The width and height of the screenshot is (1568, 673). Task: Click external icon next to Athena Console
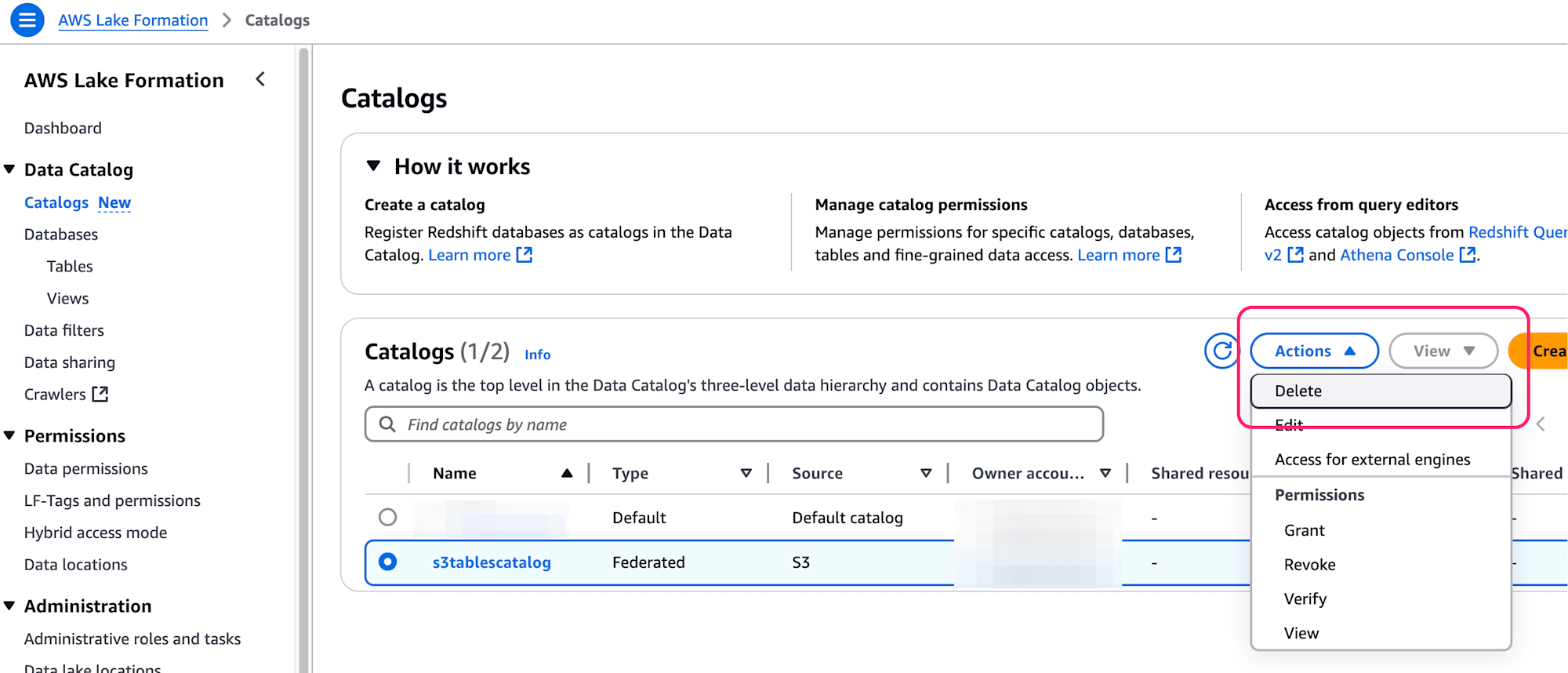coord(1468,255)
